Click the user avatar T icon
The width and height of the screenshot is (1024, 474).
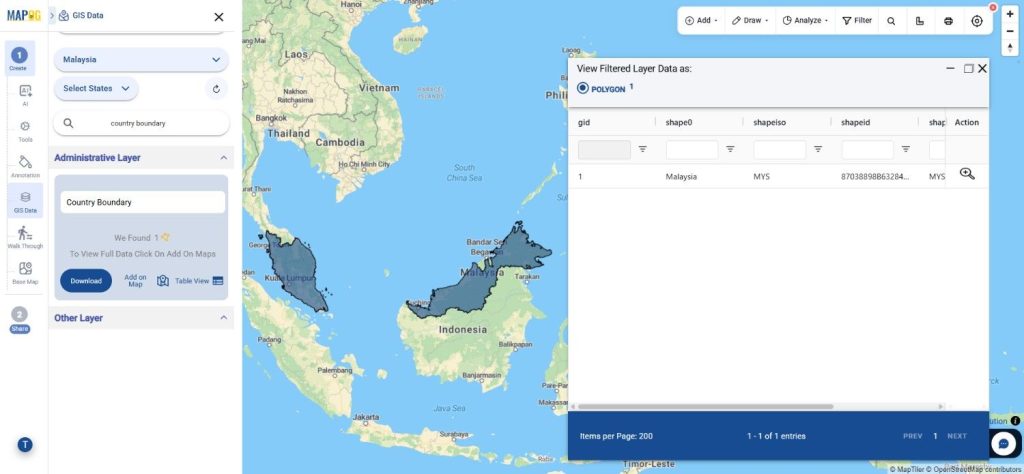pos(25,445)
